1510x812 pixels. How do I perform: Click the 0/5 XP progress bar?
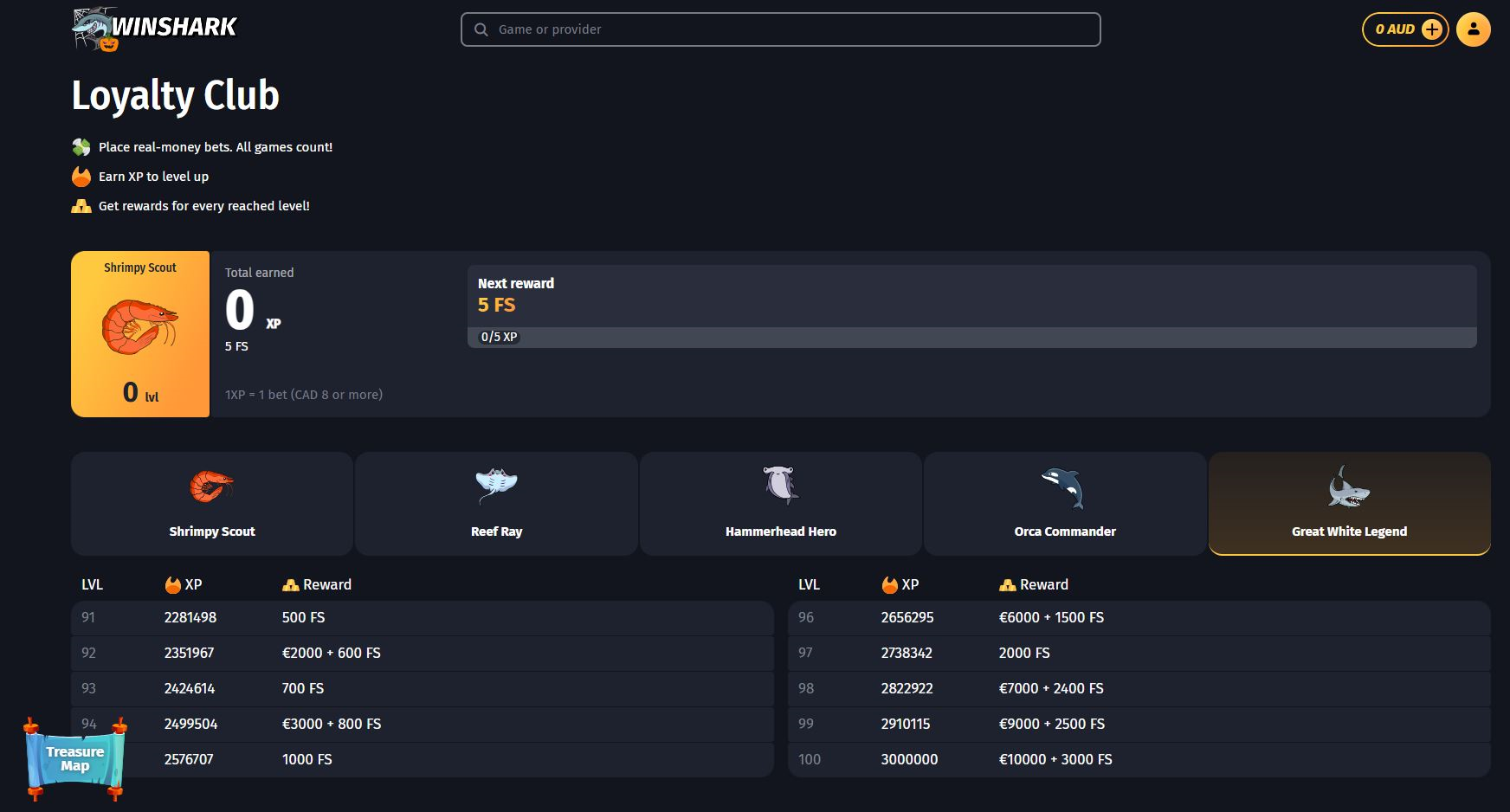coord(971,338)
